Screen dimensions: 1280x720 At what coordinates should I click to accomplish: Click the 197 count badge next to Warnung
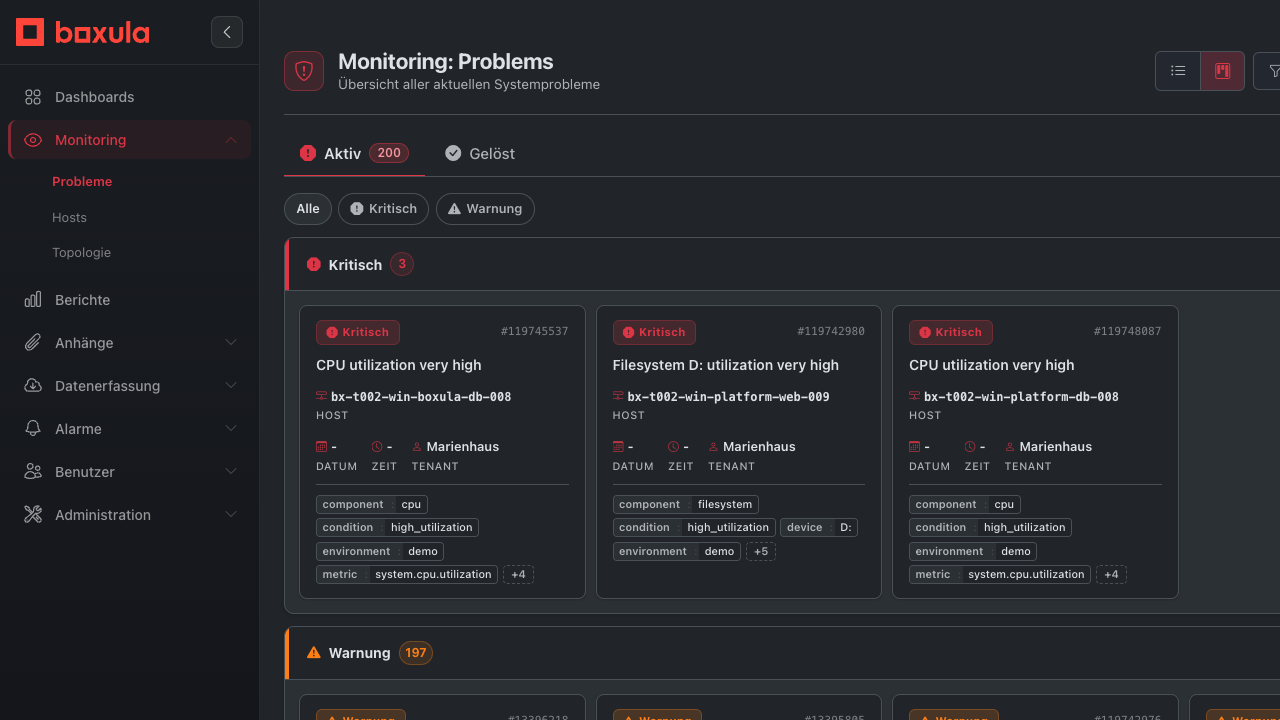point(416,653)
